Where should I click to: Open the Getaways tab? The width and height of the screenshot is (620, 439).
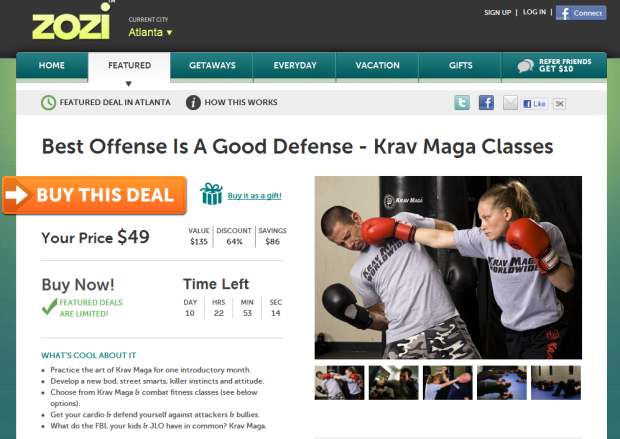coord(212,66)
